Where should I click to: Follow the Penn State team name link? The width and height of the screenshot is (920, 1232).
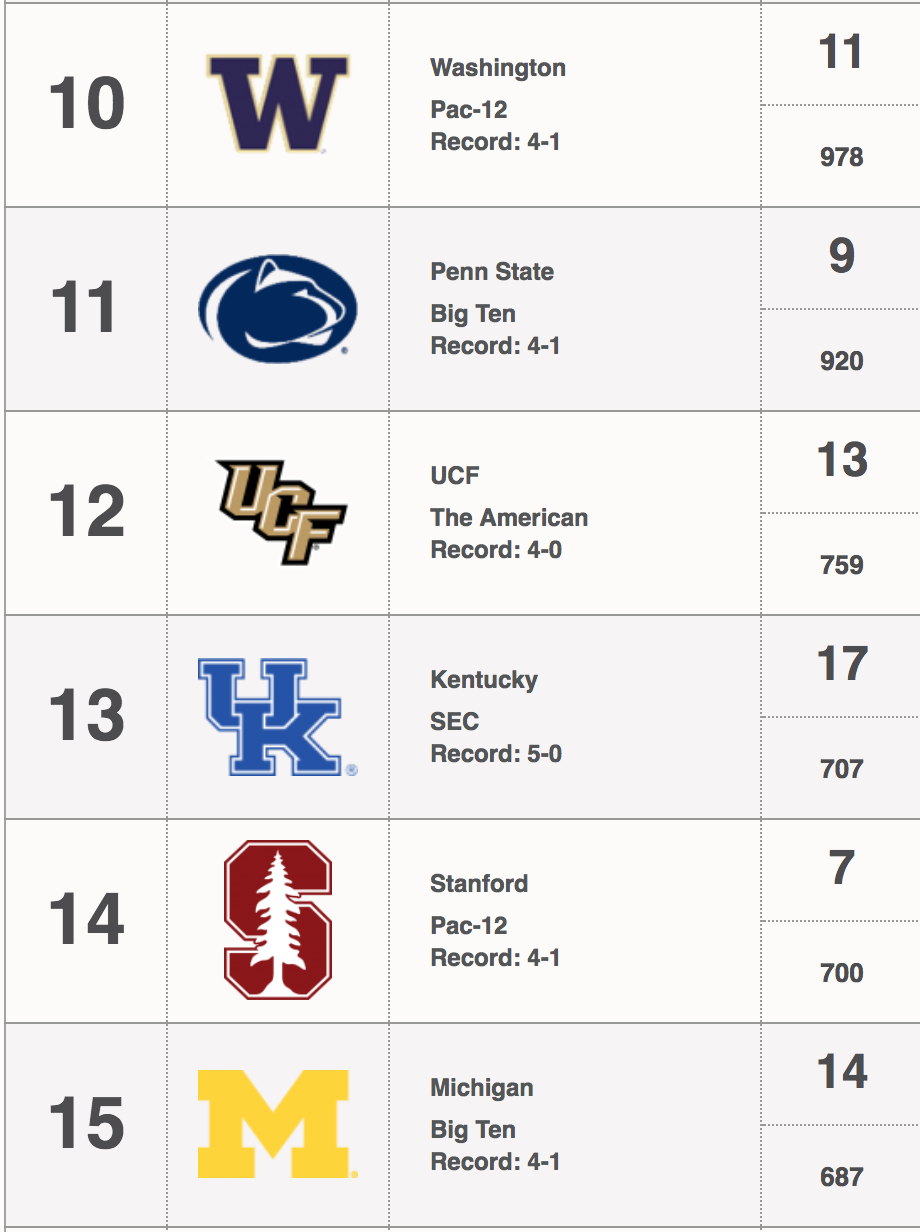click(x=492, y=272)
